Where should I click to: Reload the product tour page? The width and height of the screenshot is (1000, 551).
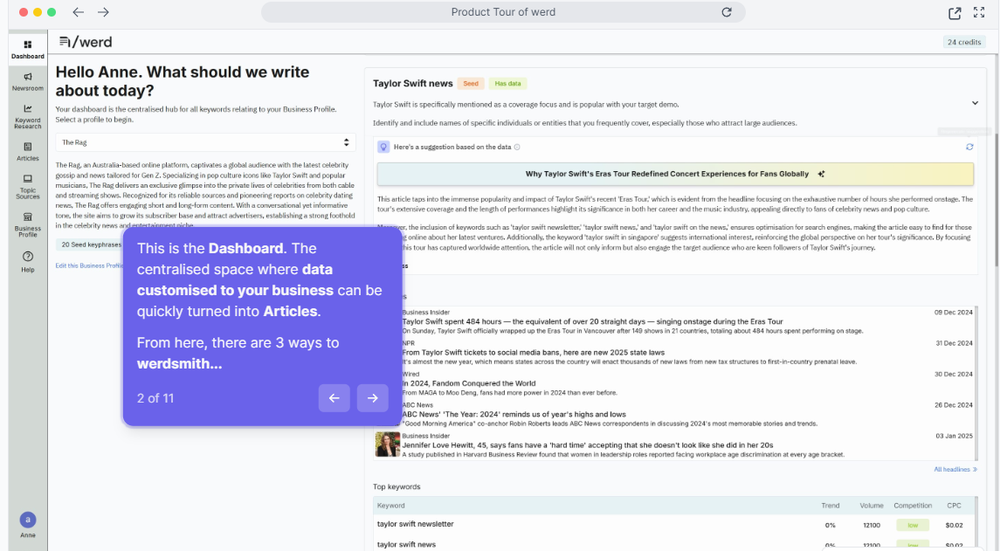(x=726, y=12)
